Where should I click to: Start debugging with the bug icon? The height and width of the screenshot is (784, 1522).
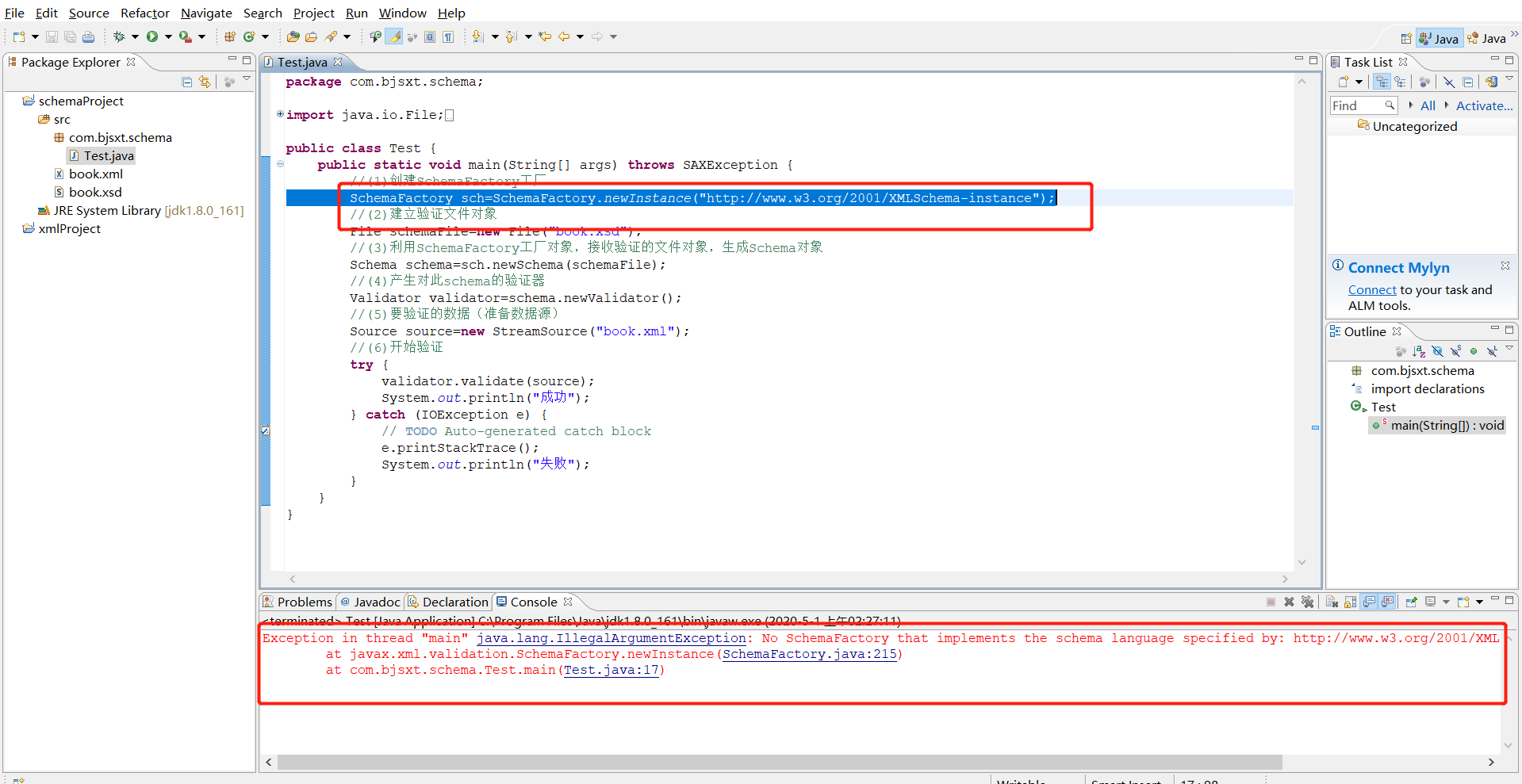(x=119, y=36)
